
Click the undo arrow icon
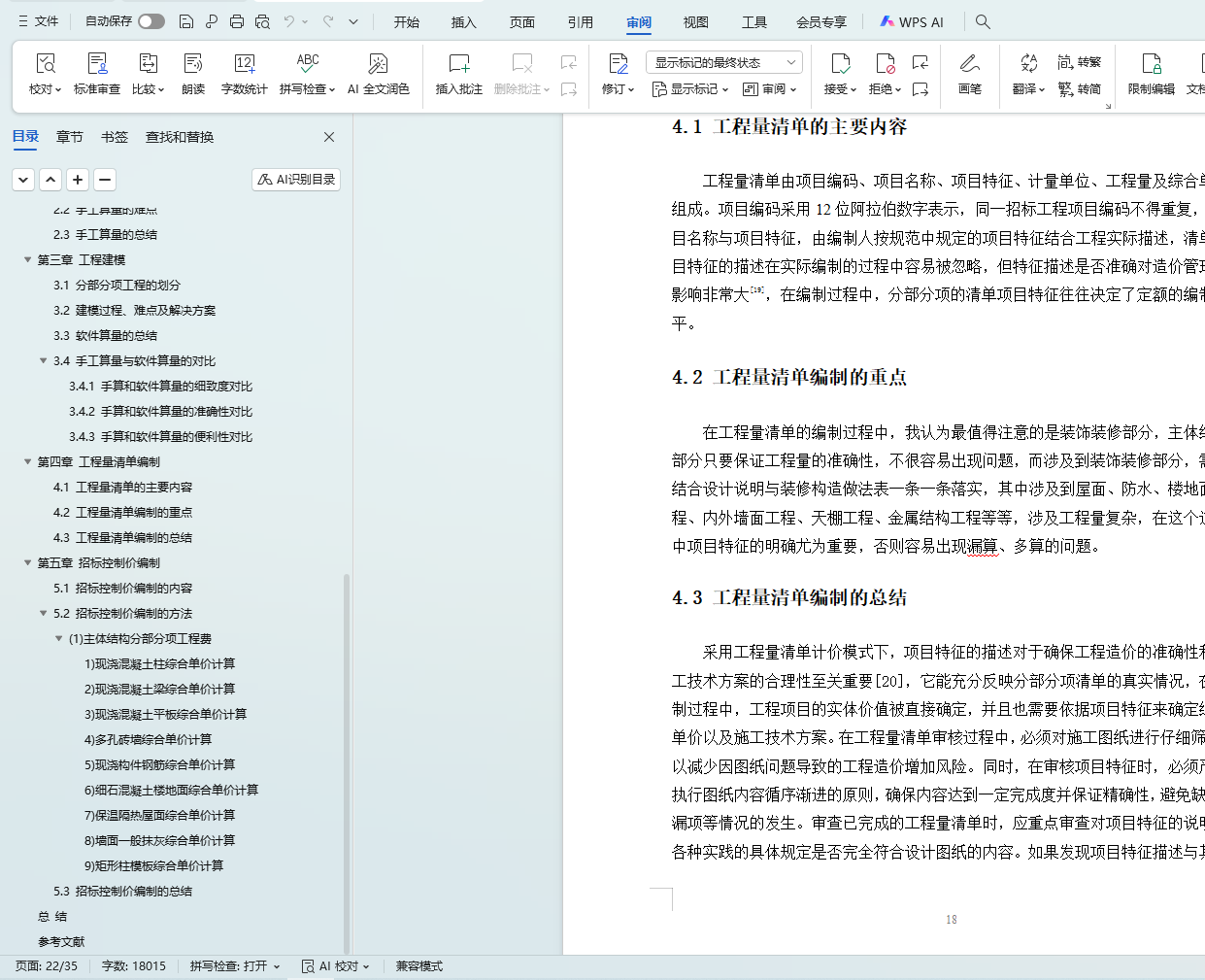(x=289, y=21)
